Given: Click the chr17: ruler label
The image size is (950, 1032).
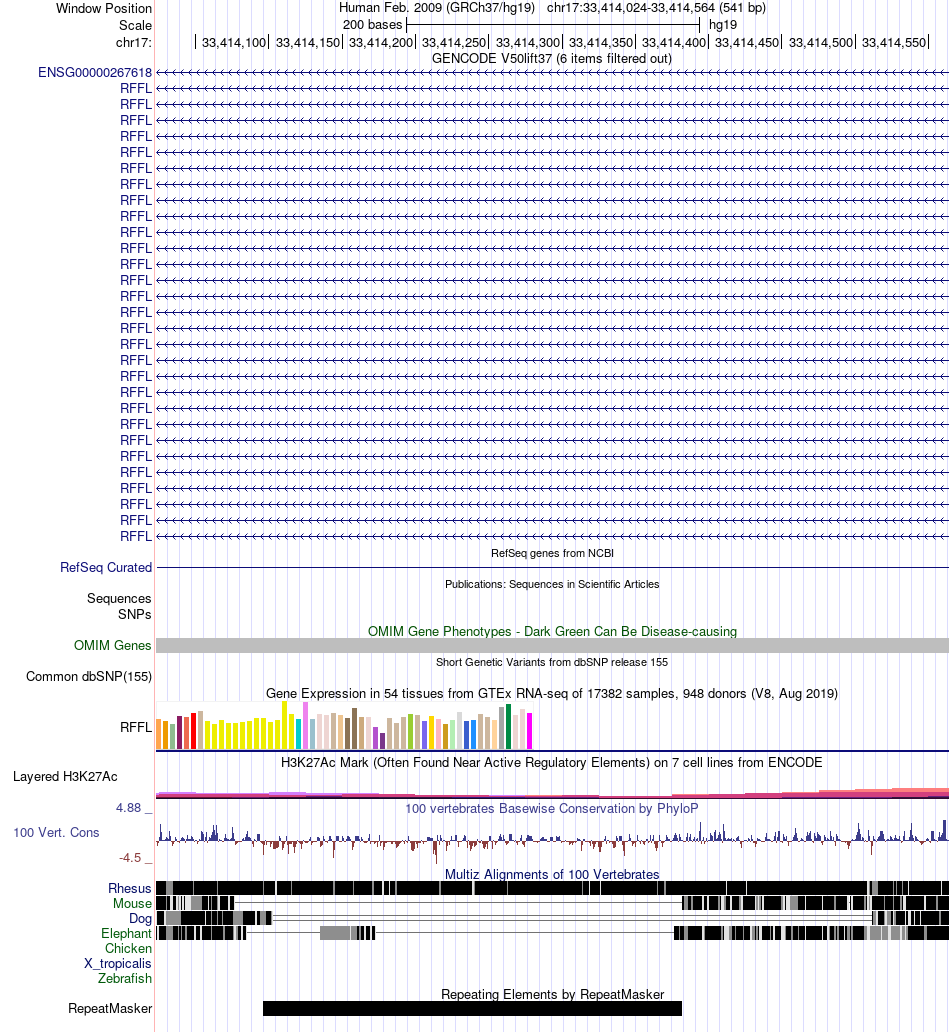Looking at the screenshot, I should [134, 43].
